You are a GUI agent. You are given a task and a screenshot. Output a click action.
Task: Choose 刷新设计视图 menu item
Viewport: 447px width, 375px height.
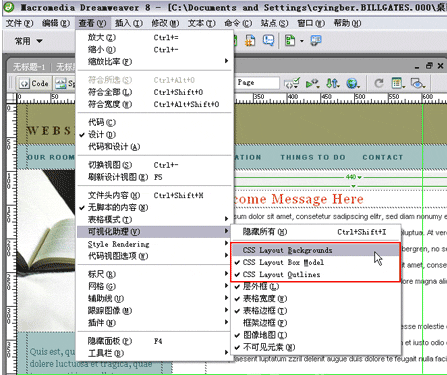(154, 177)
